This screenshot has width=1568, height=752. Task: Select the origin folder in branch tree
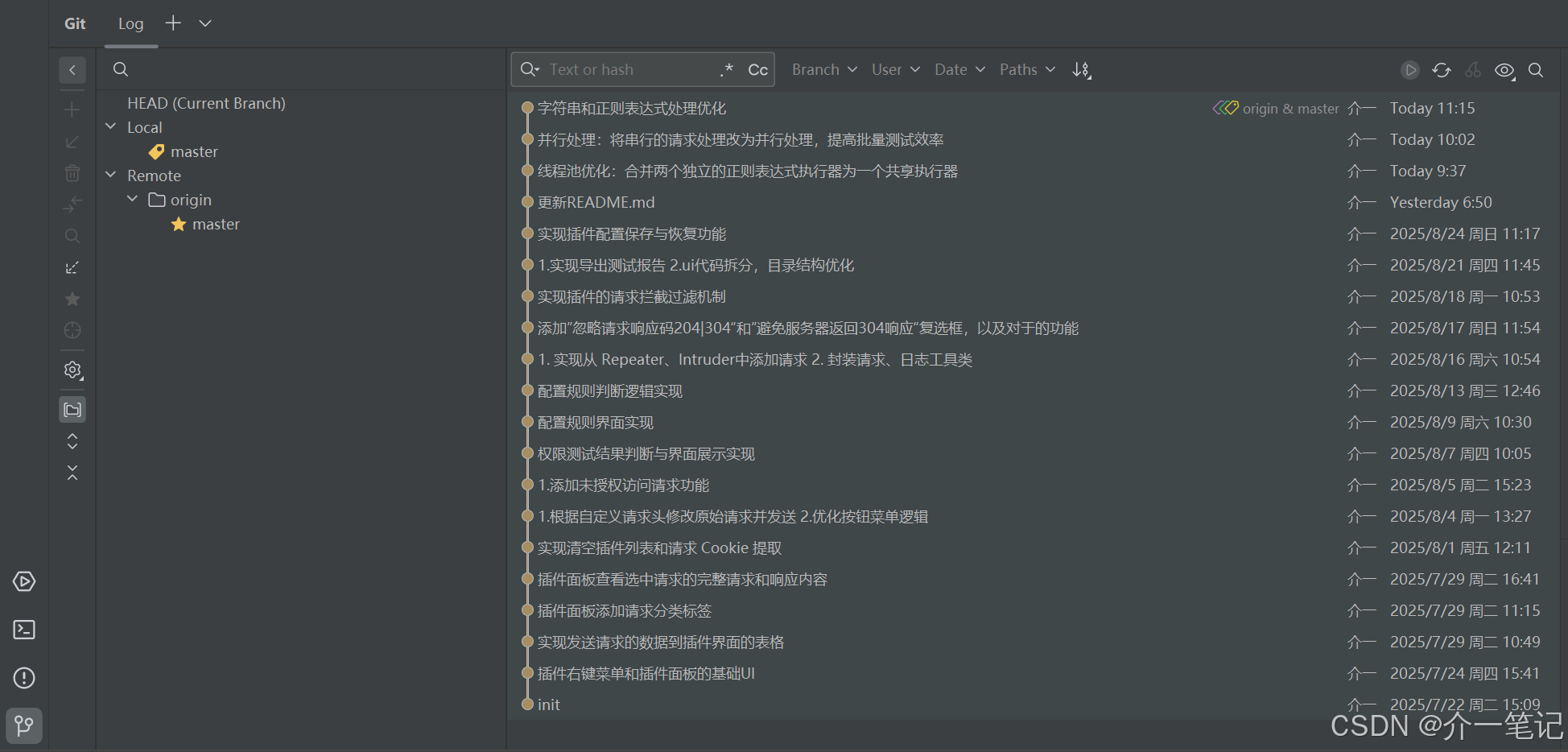191,200
